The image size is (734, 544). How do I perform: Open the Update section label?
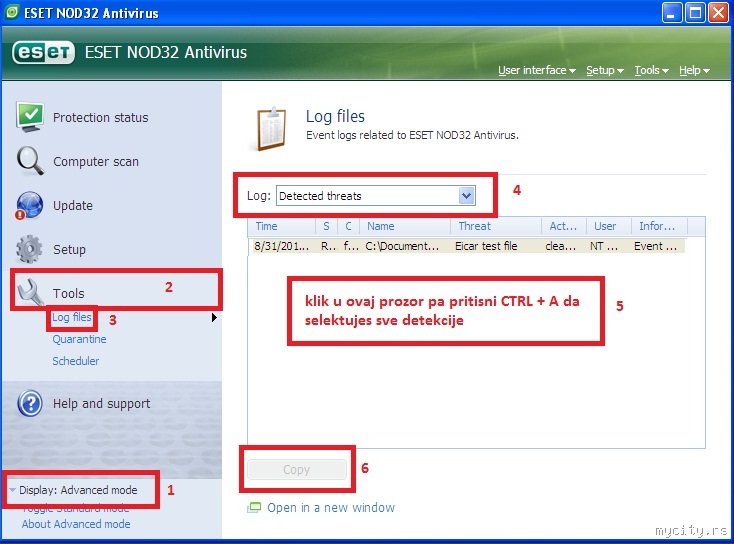tap(73, 206)
